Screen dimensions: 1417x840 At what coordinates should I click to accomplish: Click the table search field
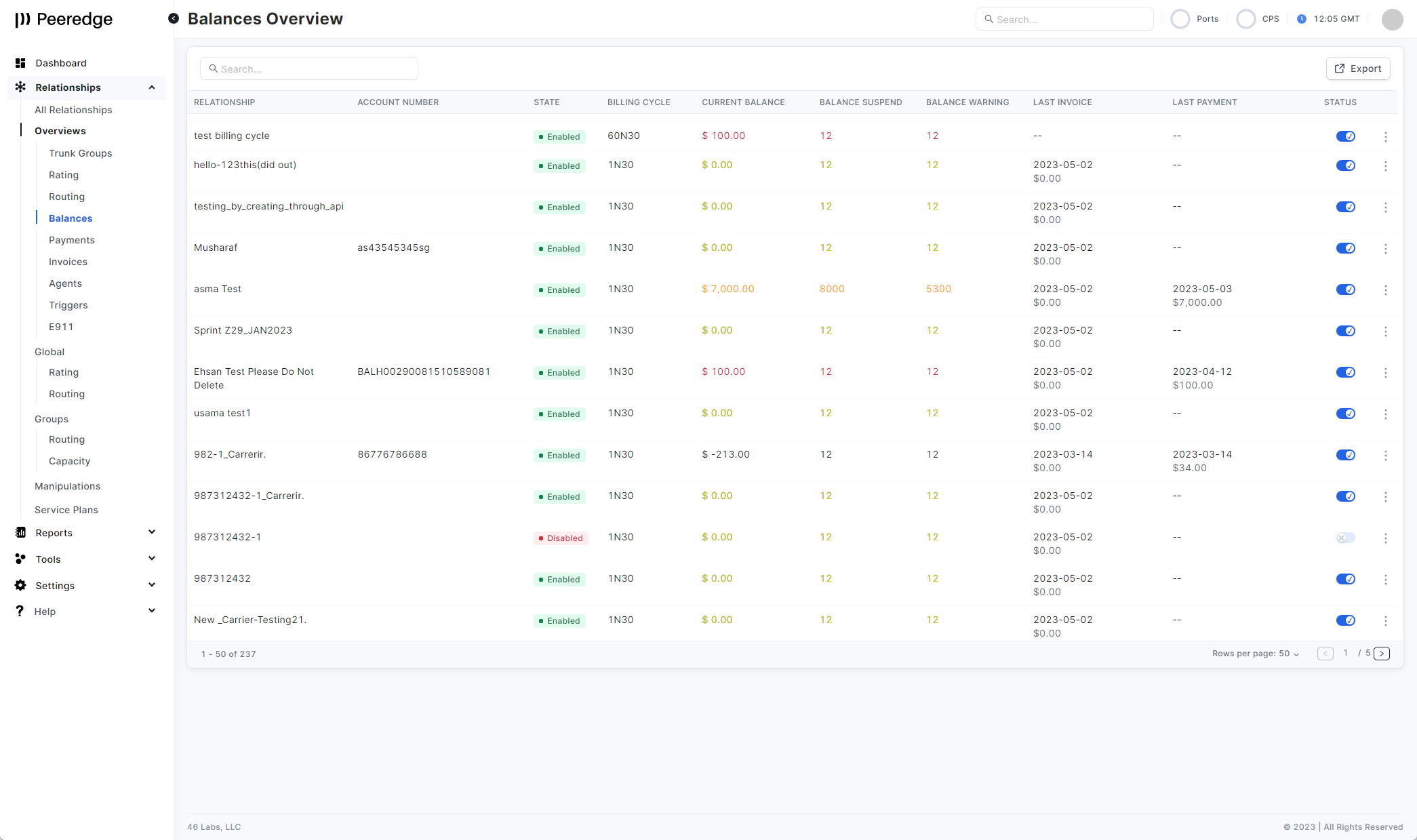[x=309, y=69]
